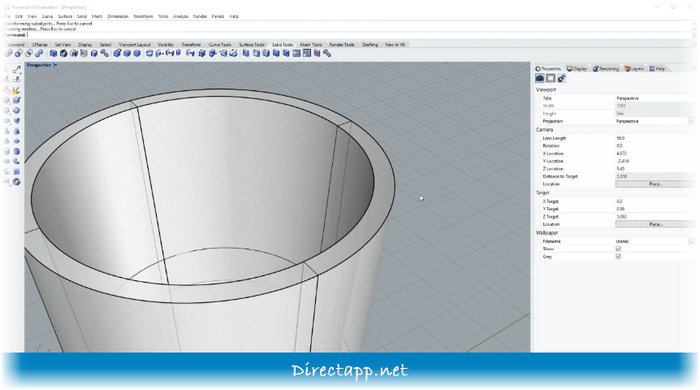Select the sphere solid tool in sidebar
This screenshot has height=390, width=700.
[x=17, y=111]
